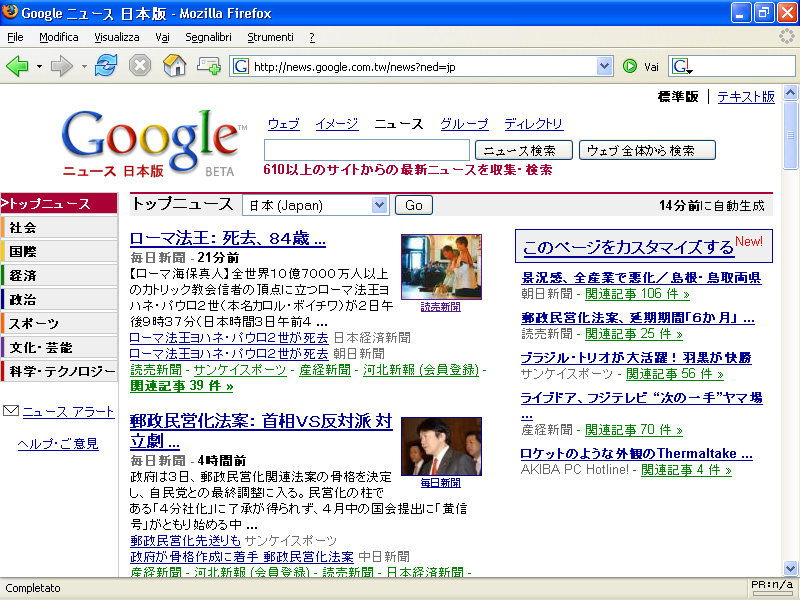Select the 経済 sidebar section

[x=59, y=276]
